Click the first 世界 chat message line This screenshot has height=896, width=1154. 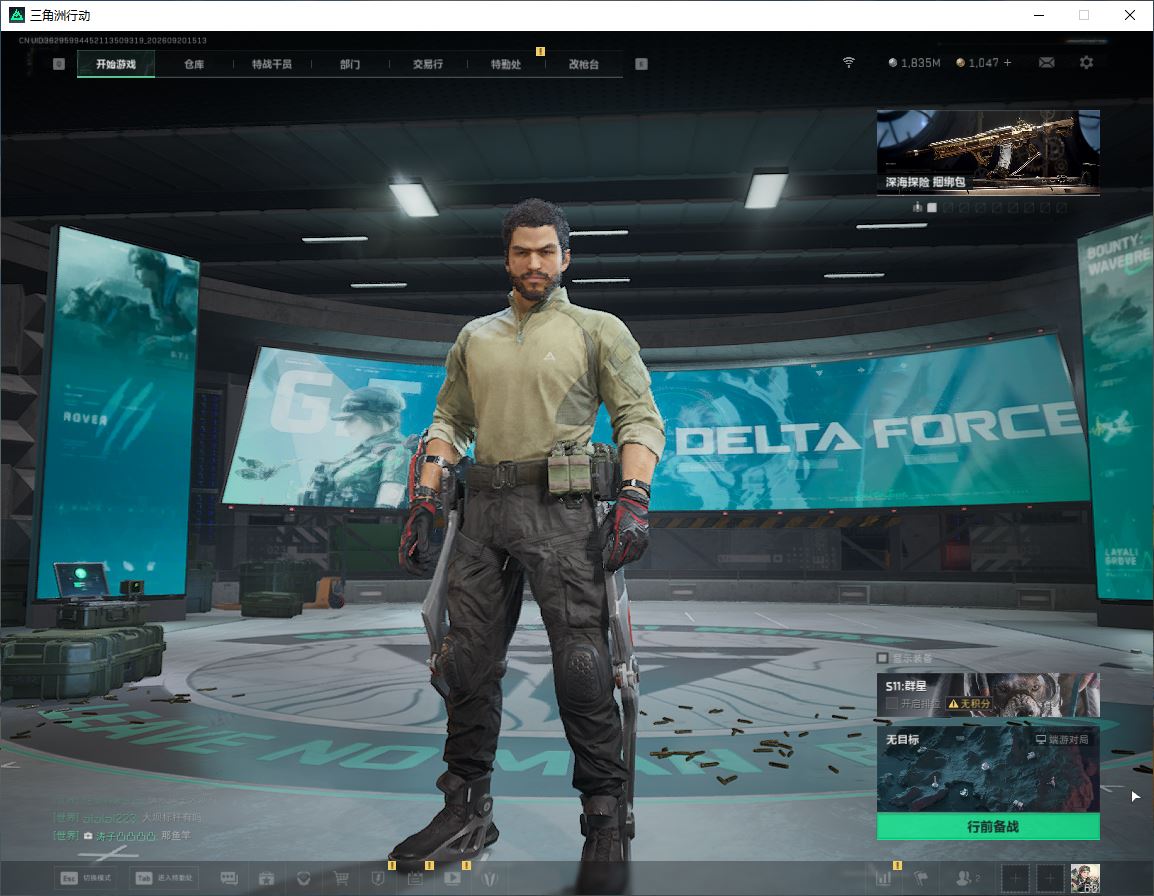pos(127,817)
